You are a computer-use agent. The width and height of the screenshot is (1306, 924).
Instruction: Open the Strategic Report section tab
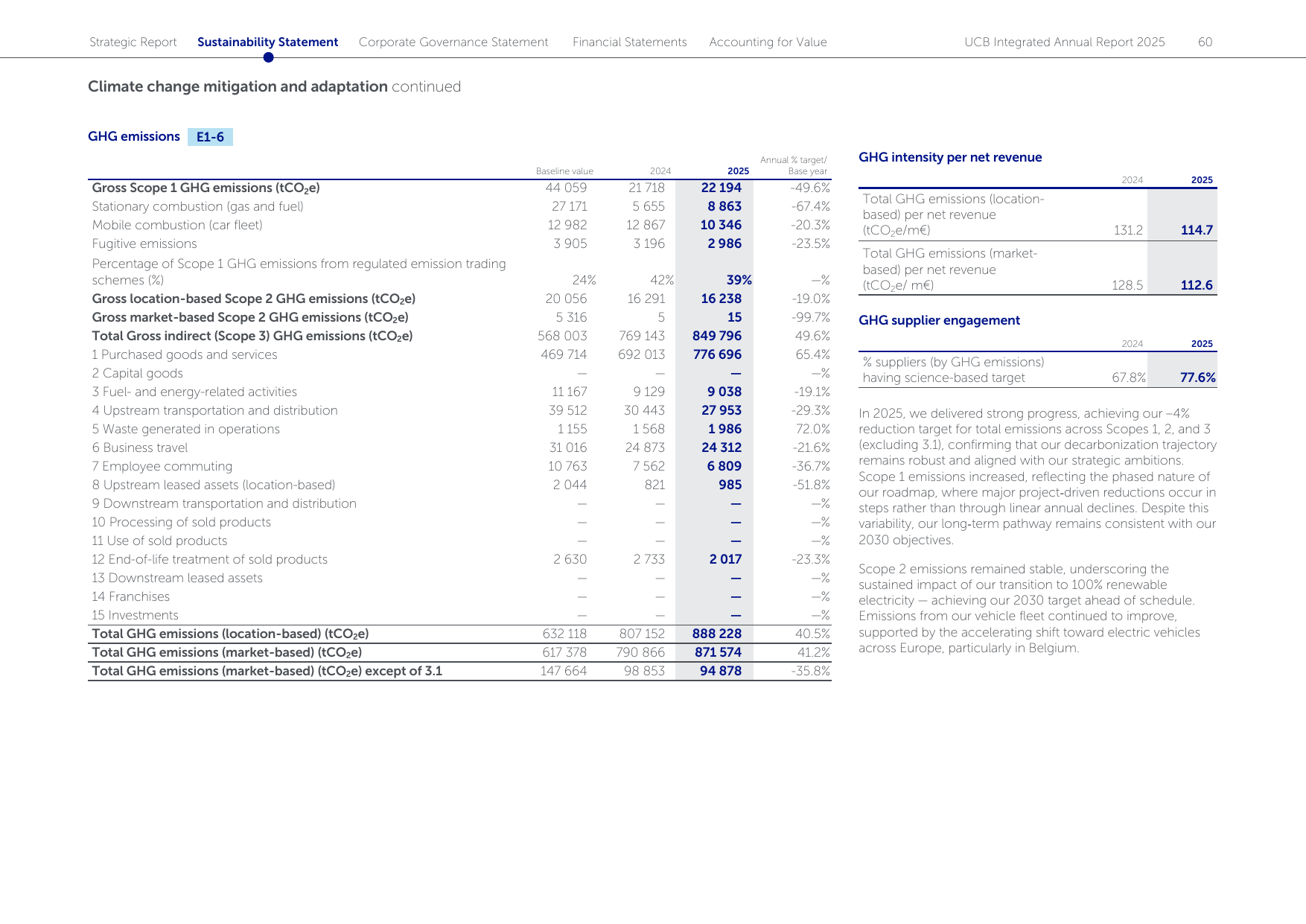point(133,42)
